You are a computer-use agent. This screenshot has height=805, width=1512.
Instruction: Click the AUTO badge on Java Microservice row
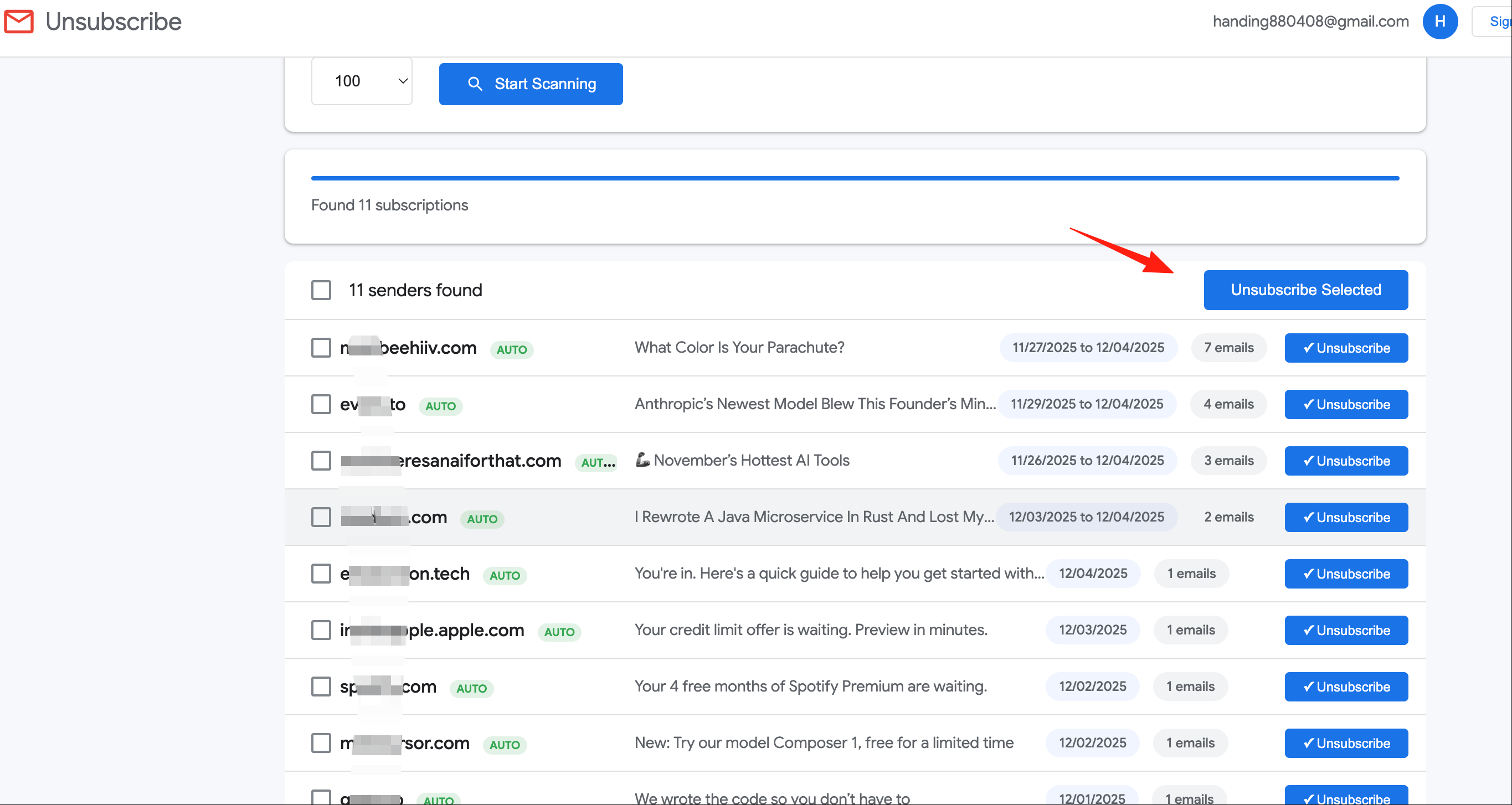[482, 519]
